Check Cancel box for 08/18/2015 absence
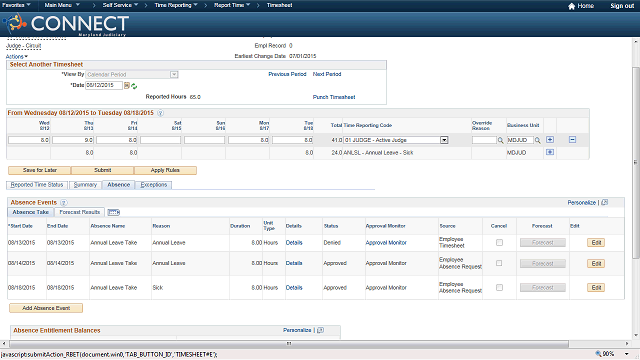640x360 pixels. [x=499, y=288]
